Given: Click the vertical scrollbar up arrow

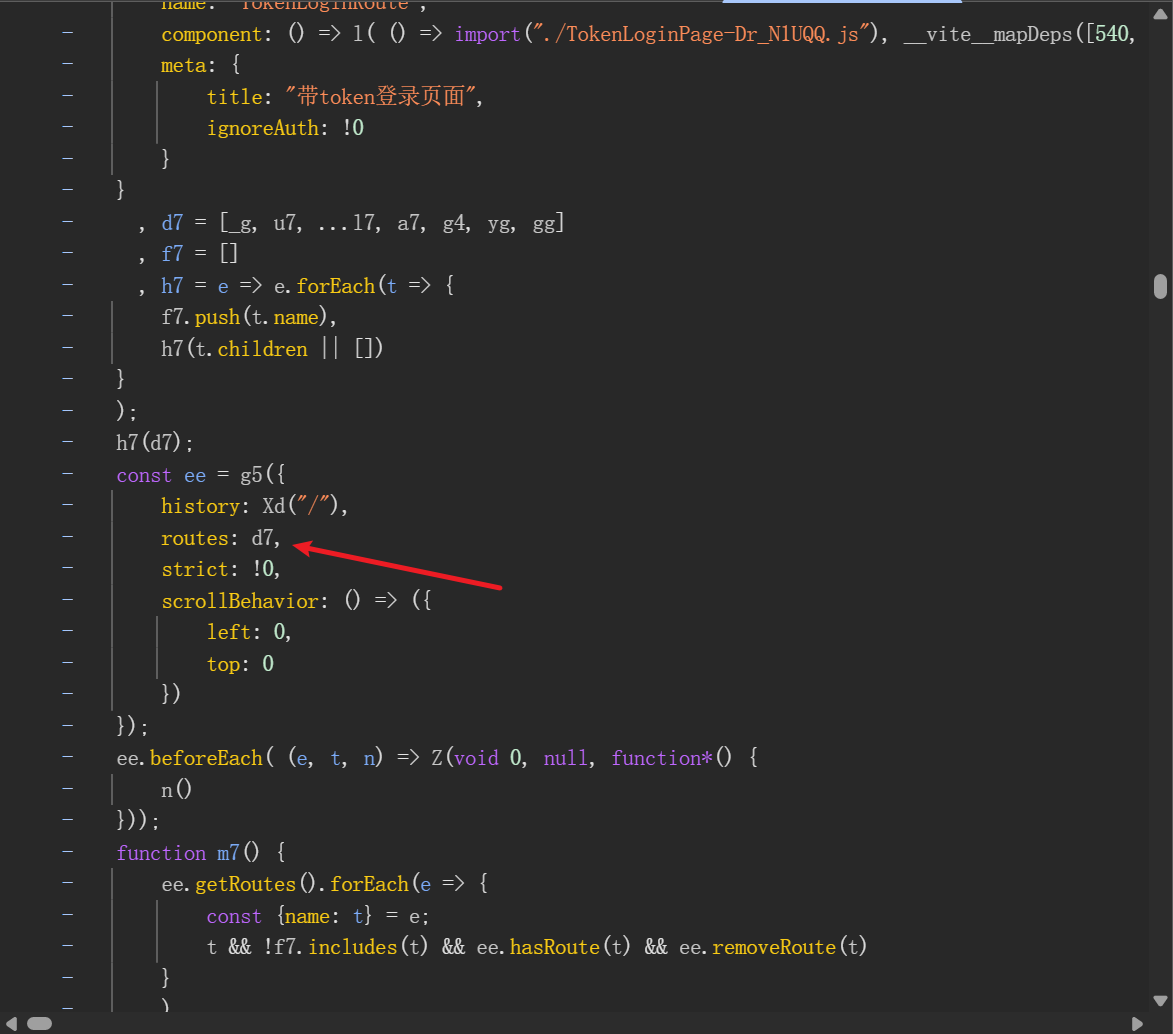Looking at the screenshot, I should point(1160,8).
